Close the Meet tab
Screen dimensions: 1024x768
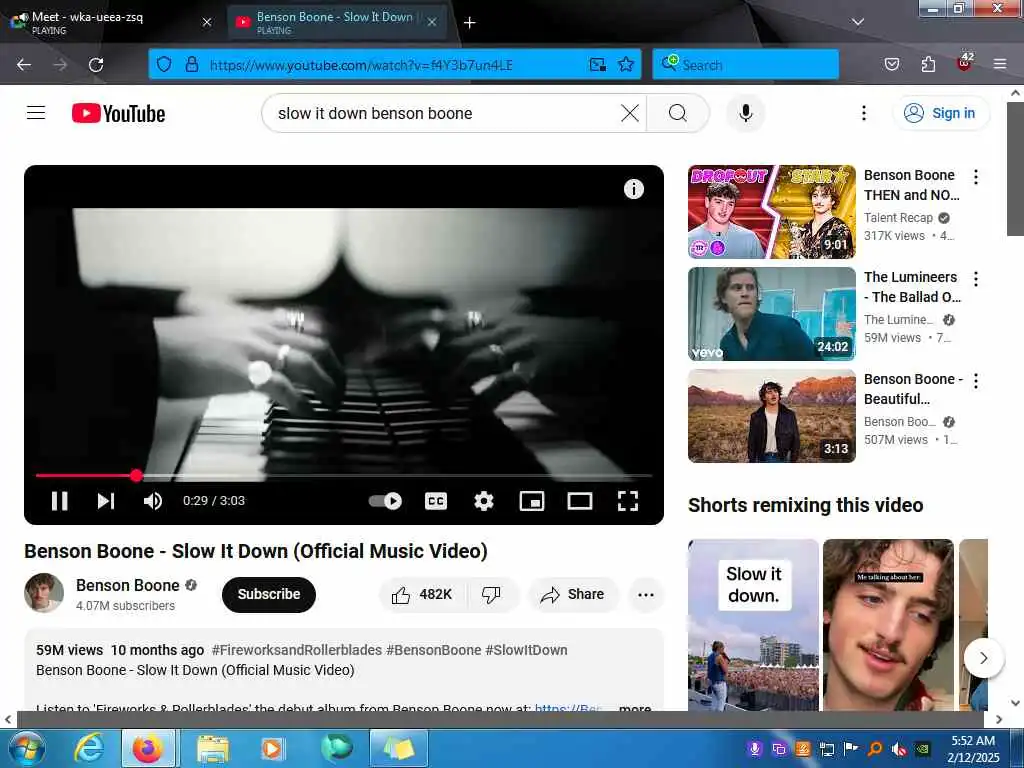[206, 22]
